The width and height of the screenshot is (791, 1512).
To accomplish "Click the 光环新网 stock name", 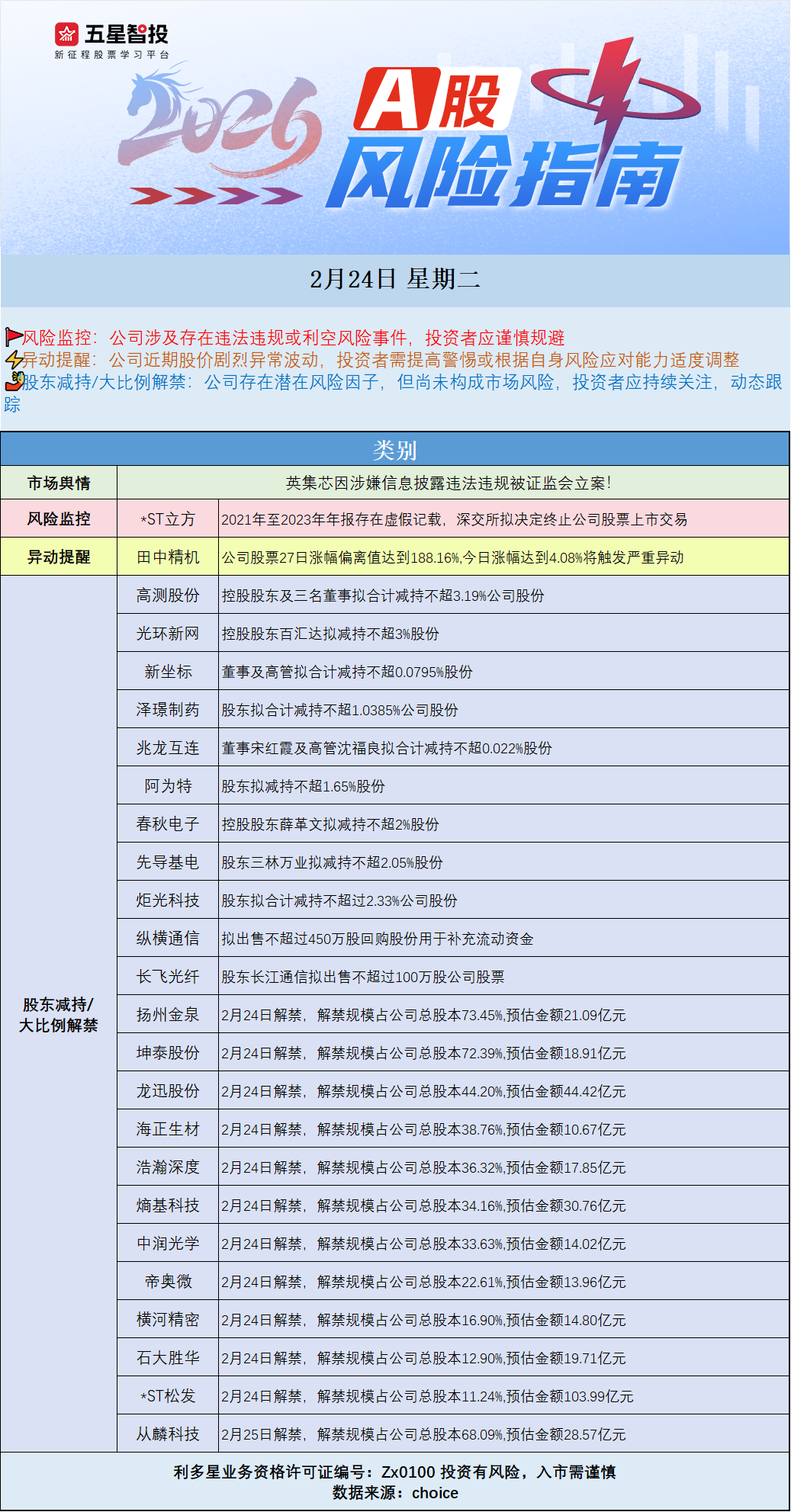I will (x=168, y=634).
